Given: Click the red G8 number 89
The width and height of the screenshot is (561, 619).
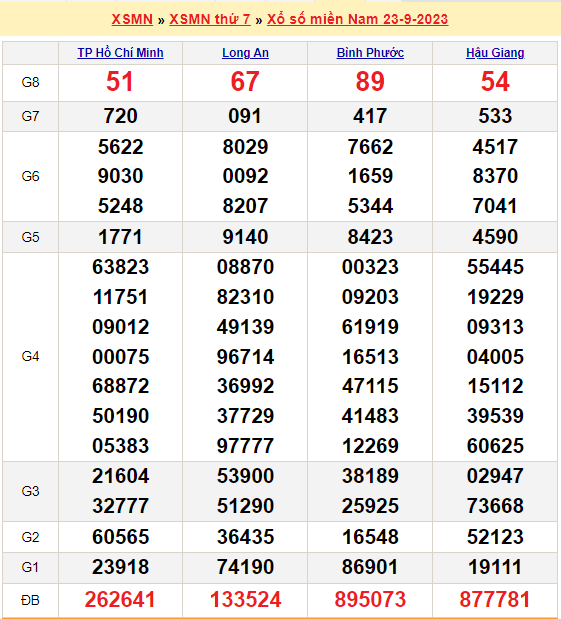Looking at the screenshot, I should coord(370,82).
